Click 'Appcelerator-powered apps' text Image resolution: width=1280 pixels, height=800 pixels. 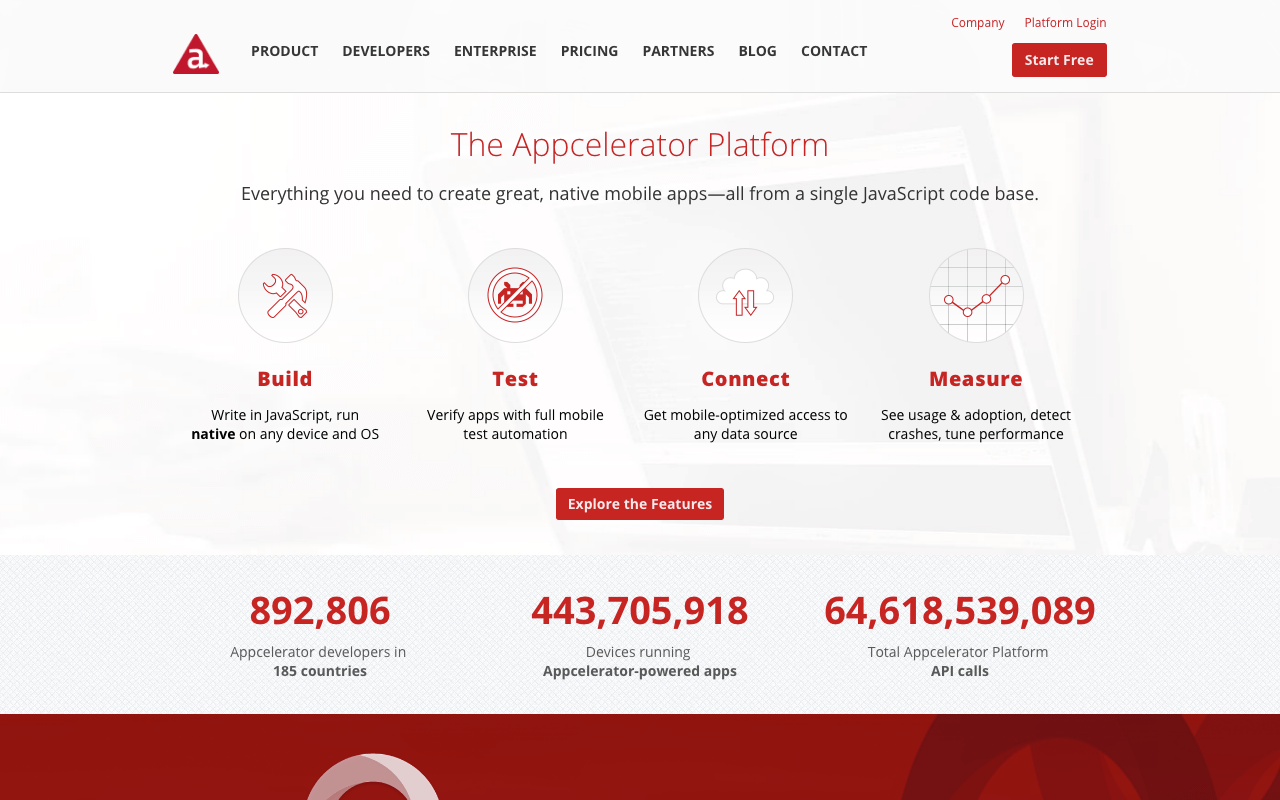[640, 671]
